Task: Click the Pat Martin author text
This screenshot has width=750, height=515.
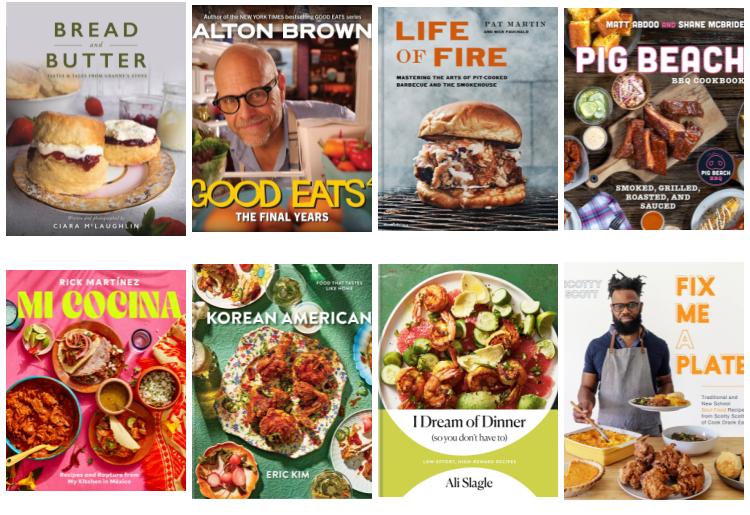Action: point(515,24)
